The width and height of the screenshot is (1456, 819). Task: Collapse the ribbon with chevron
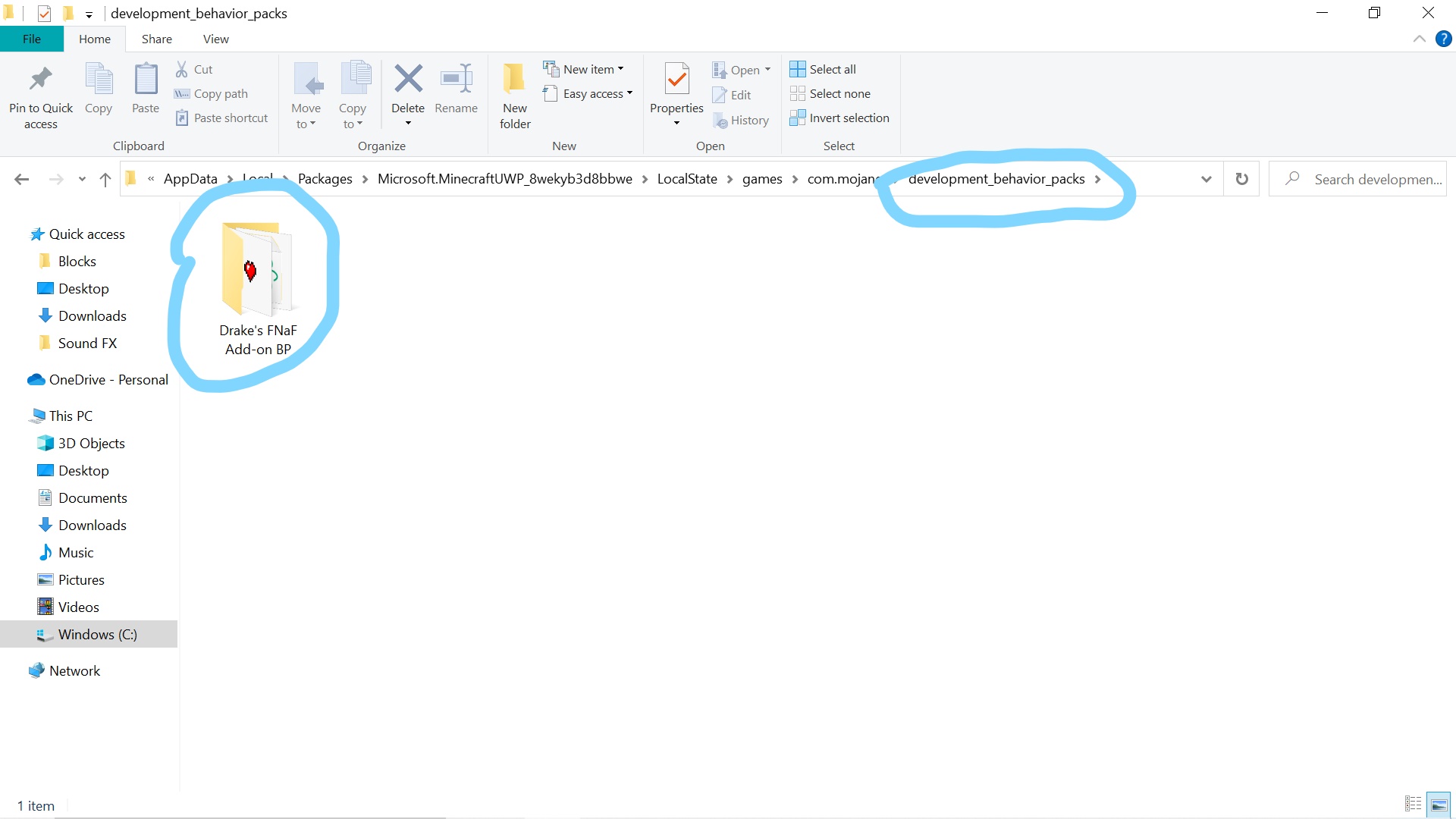pyautogui.click(x=1419, y=39)
